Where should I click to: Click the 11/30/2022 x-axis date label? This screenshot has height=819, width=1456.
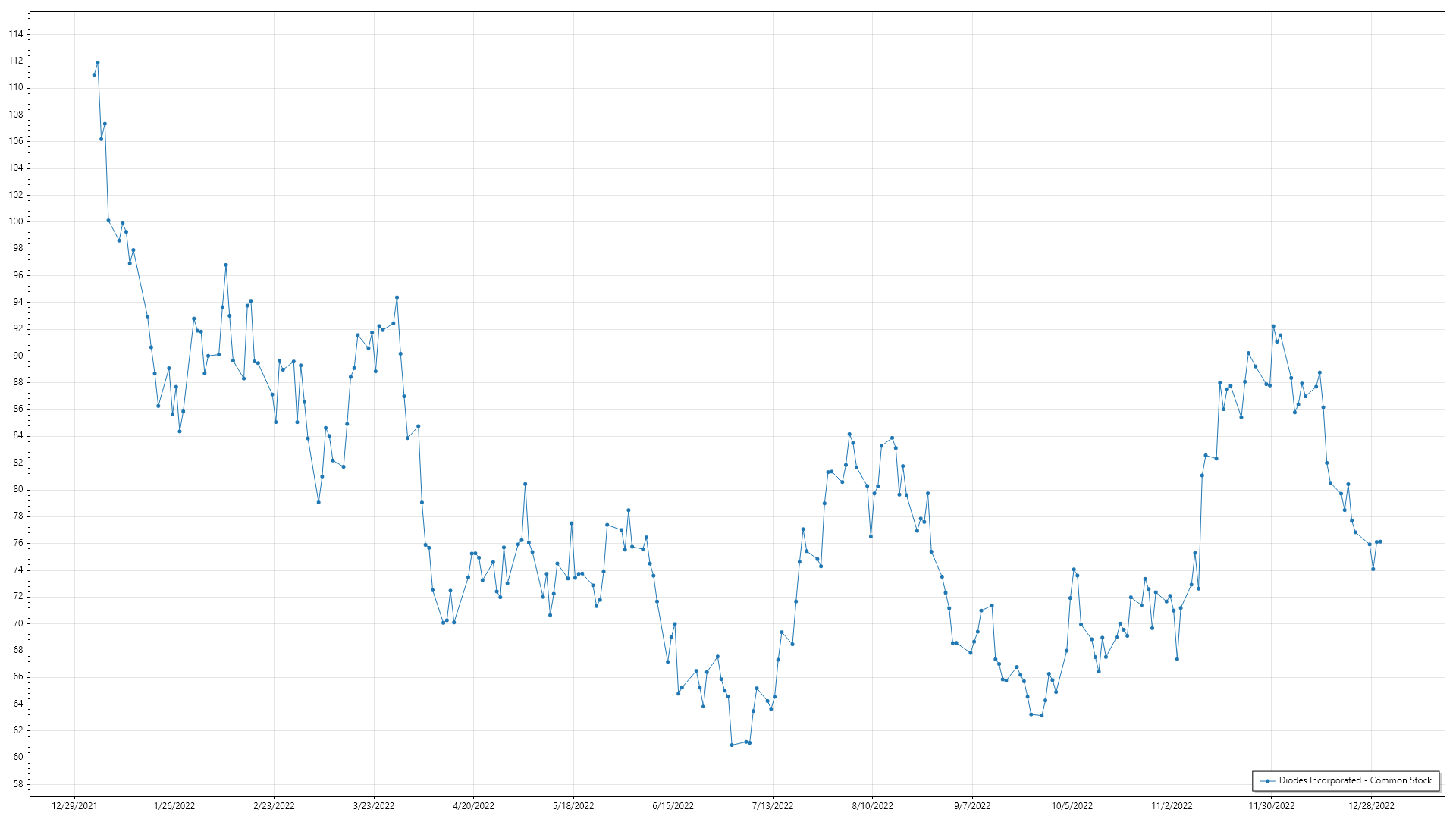click(1272, 805)
